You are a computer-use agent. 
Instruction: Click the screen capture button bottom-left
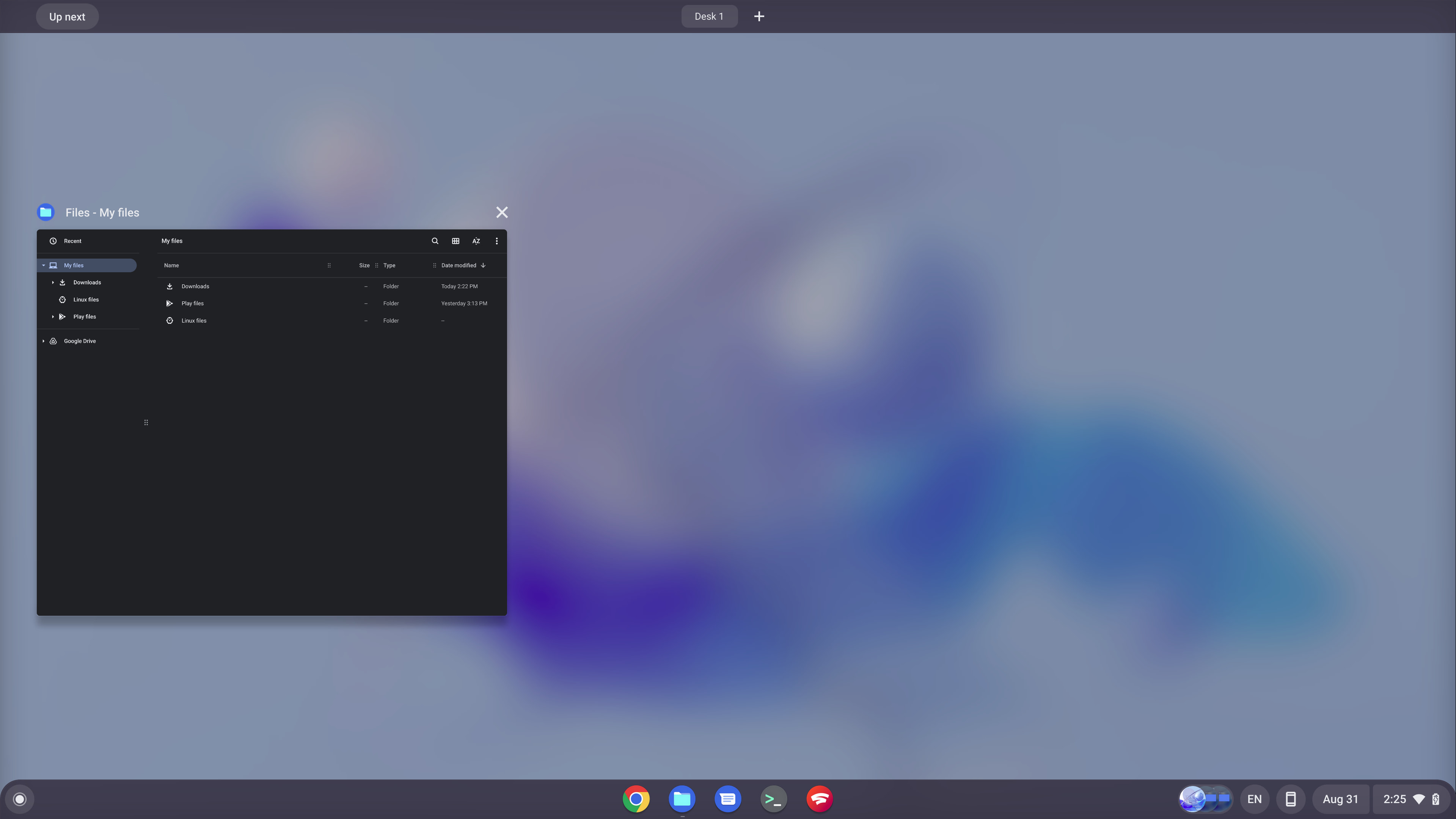pos(19,799)
